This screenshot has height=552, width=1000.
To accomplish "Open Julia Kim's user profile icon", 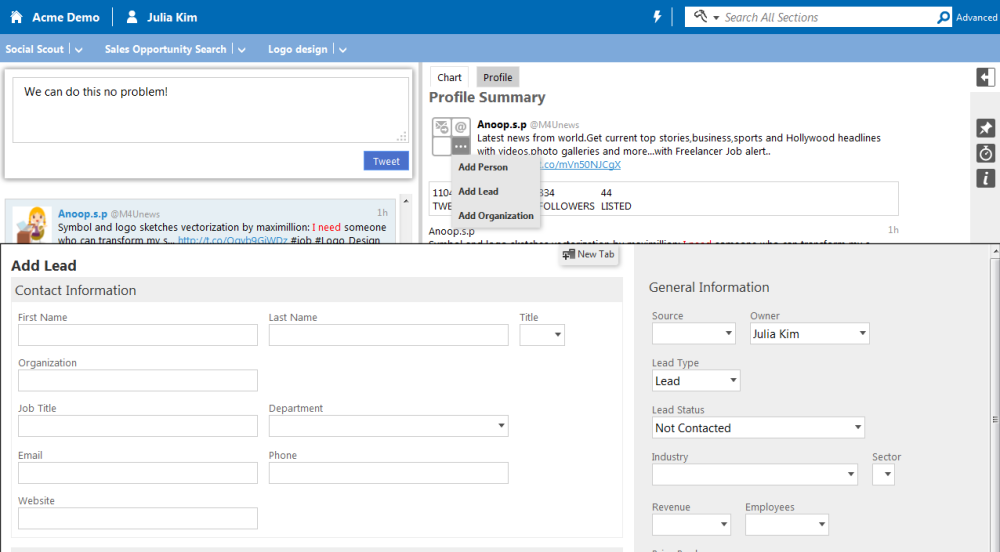I will click(131, 17).
